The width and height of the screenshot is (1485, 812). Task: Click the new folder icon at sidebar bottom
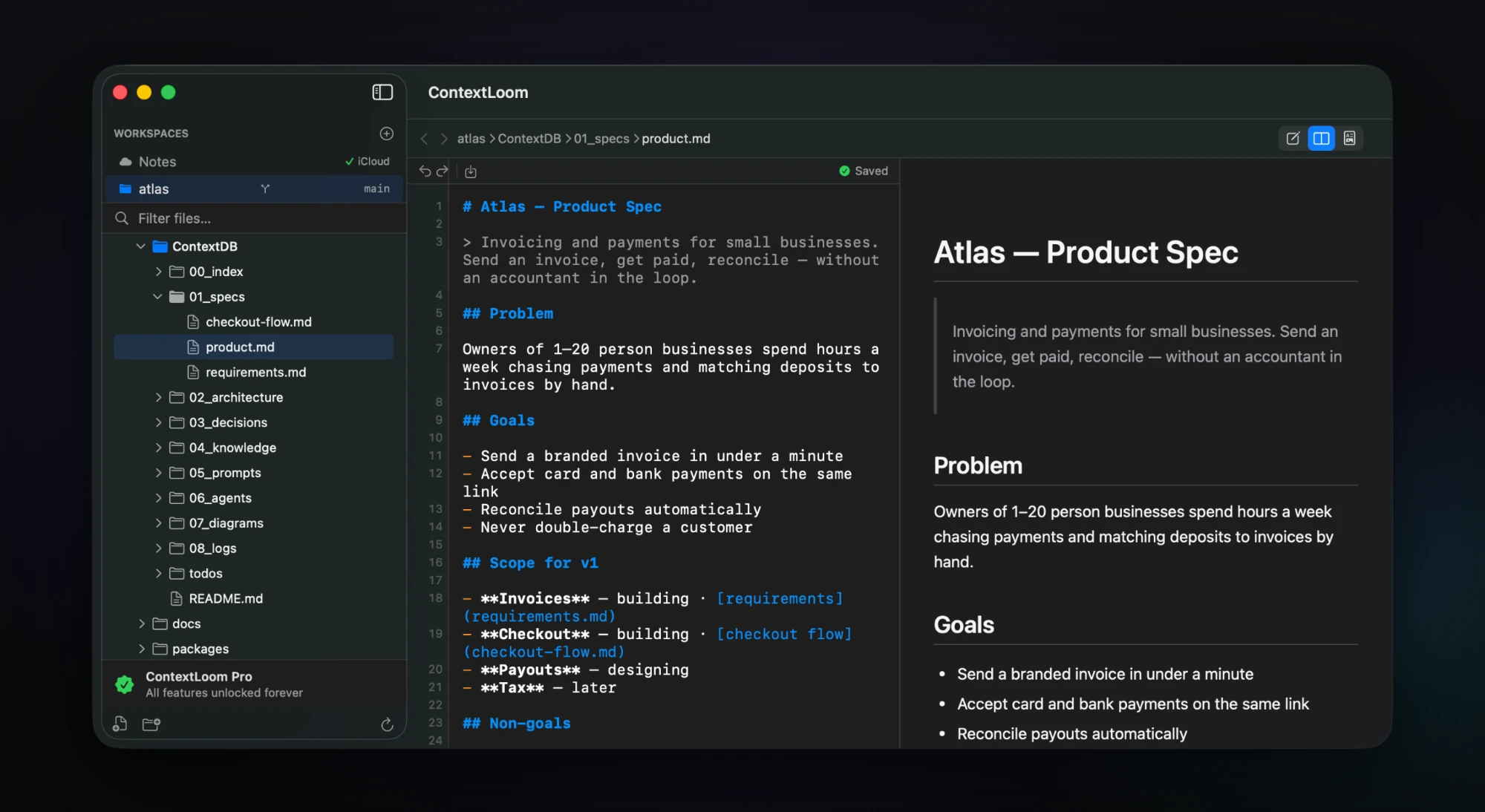click(x=151, y=724)
